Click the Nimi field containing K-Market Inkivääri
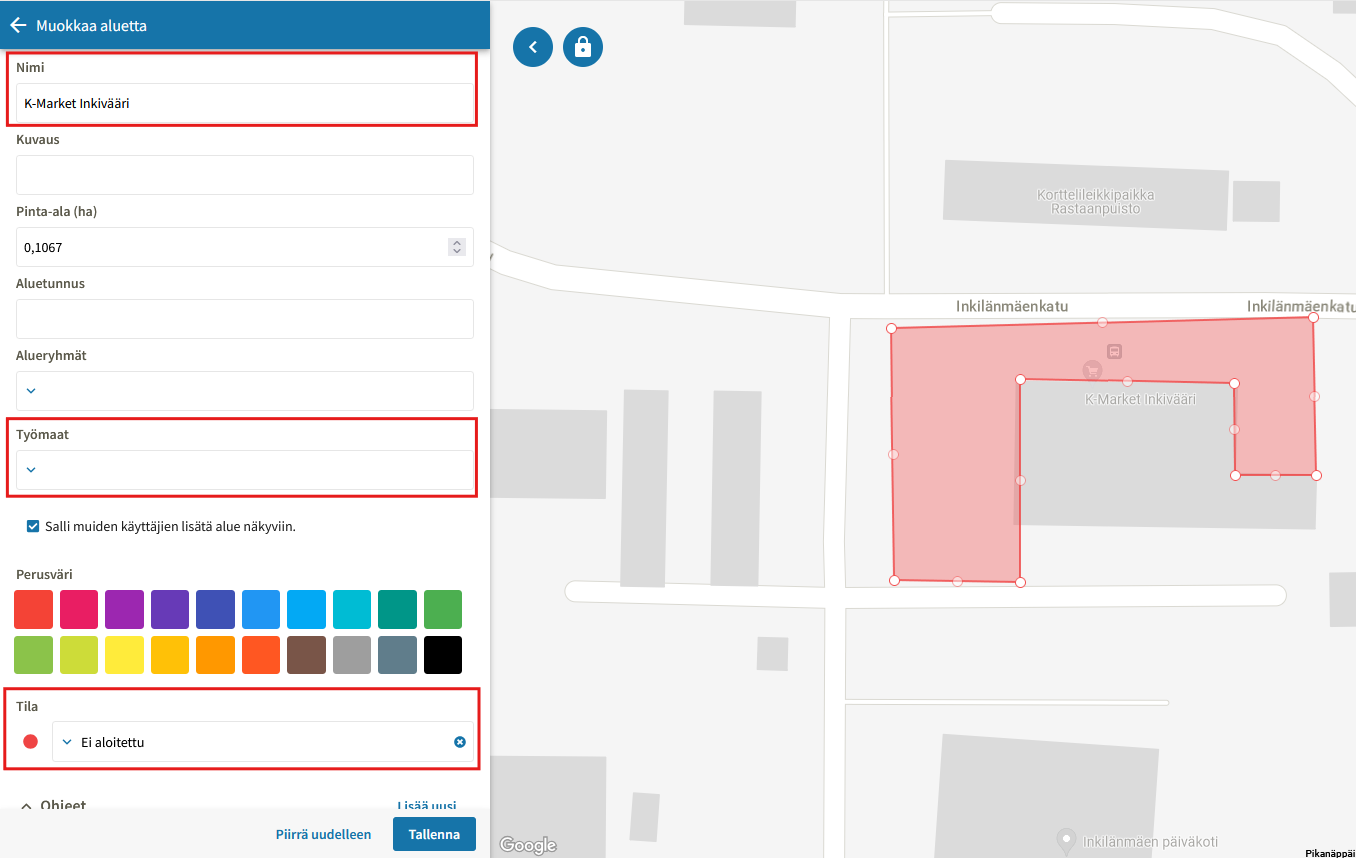Viewport: 1356px width, 858px height. click(x=245, y=103)
